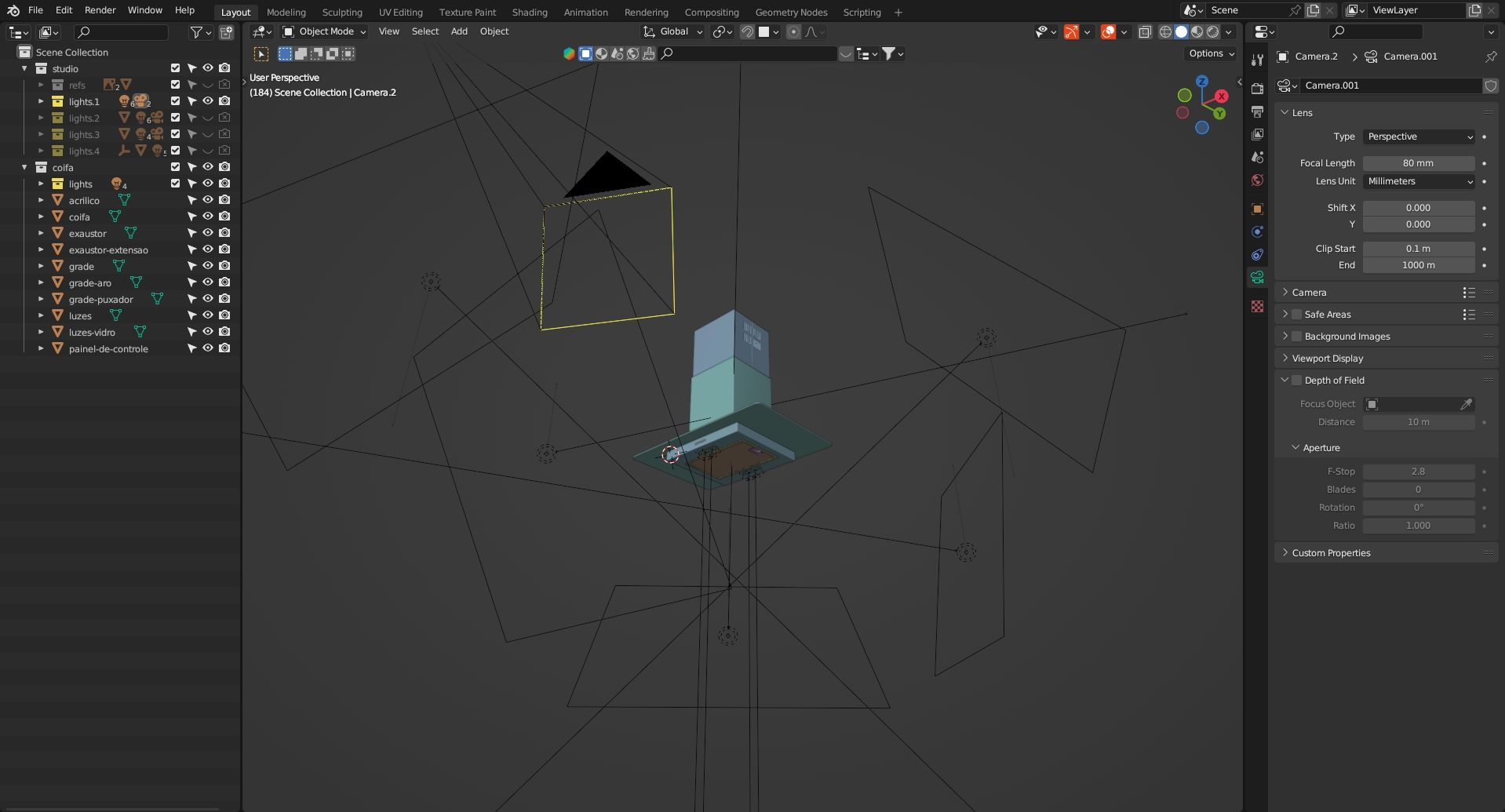Image resolution: width=1505 pixels, height=812 pixels.
Task: Click the Z axis on navigation gizmo
Action: click(x=1201, y=82)
